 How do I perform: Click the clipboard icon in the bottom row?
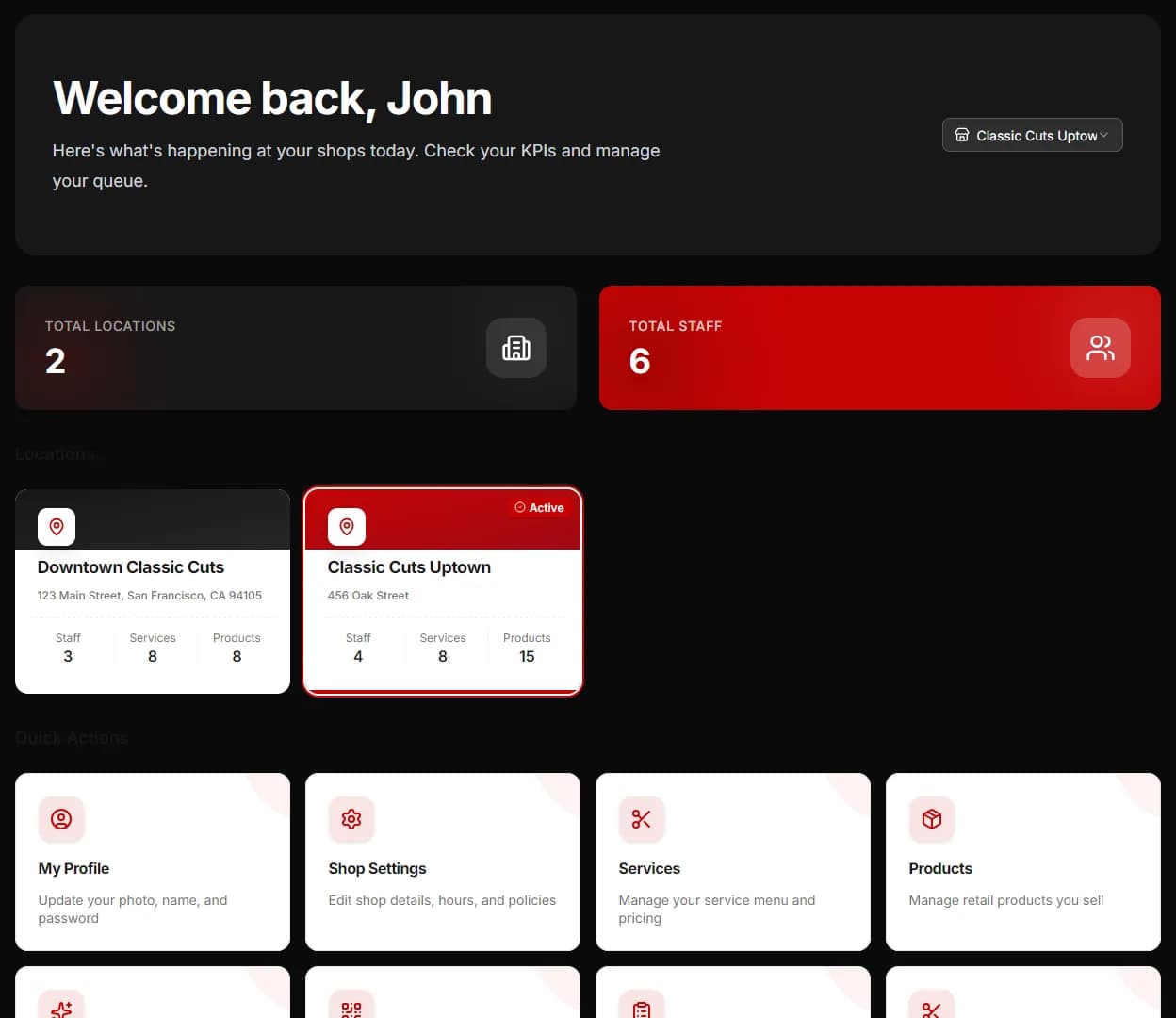click(x=642, y=1008)
